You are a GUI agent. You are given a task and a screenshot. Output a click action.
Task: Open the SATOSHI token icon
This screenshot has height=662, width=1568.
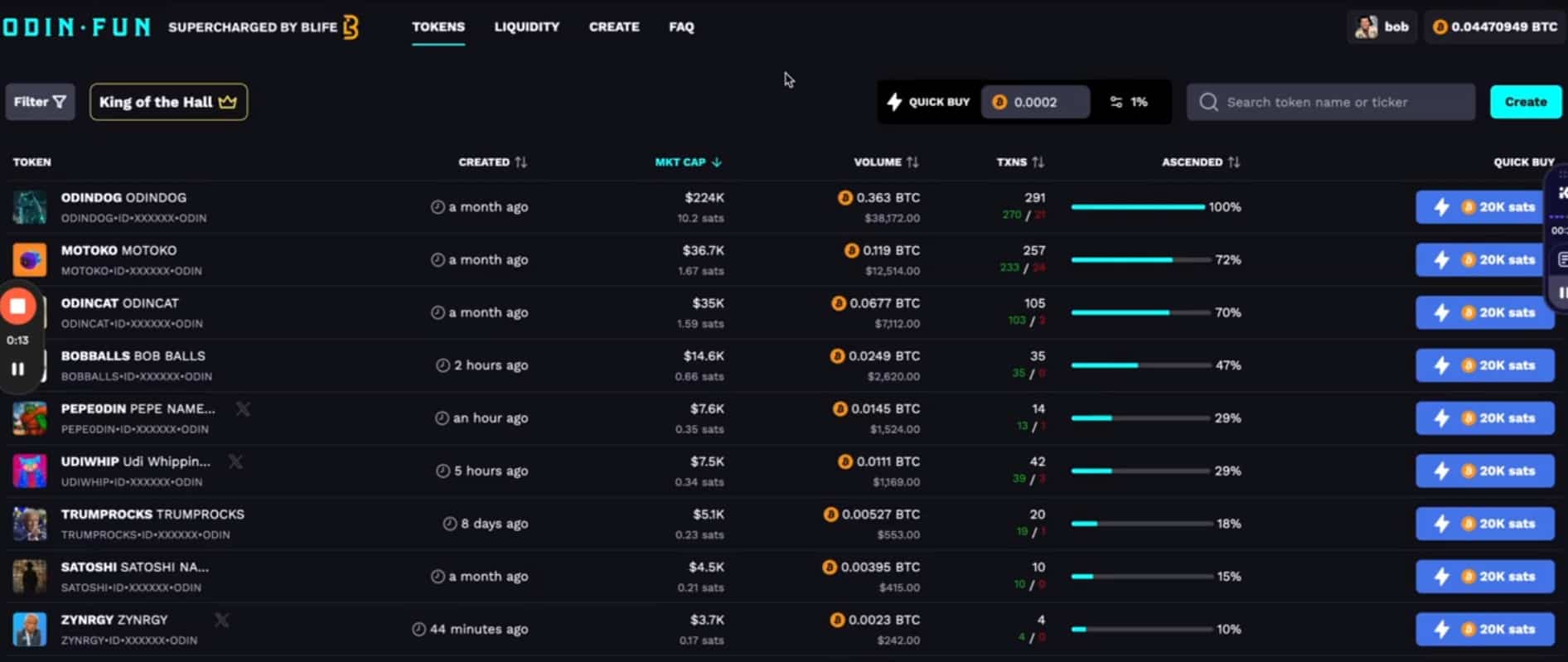coord(30,577)
